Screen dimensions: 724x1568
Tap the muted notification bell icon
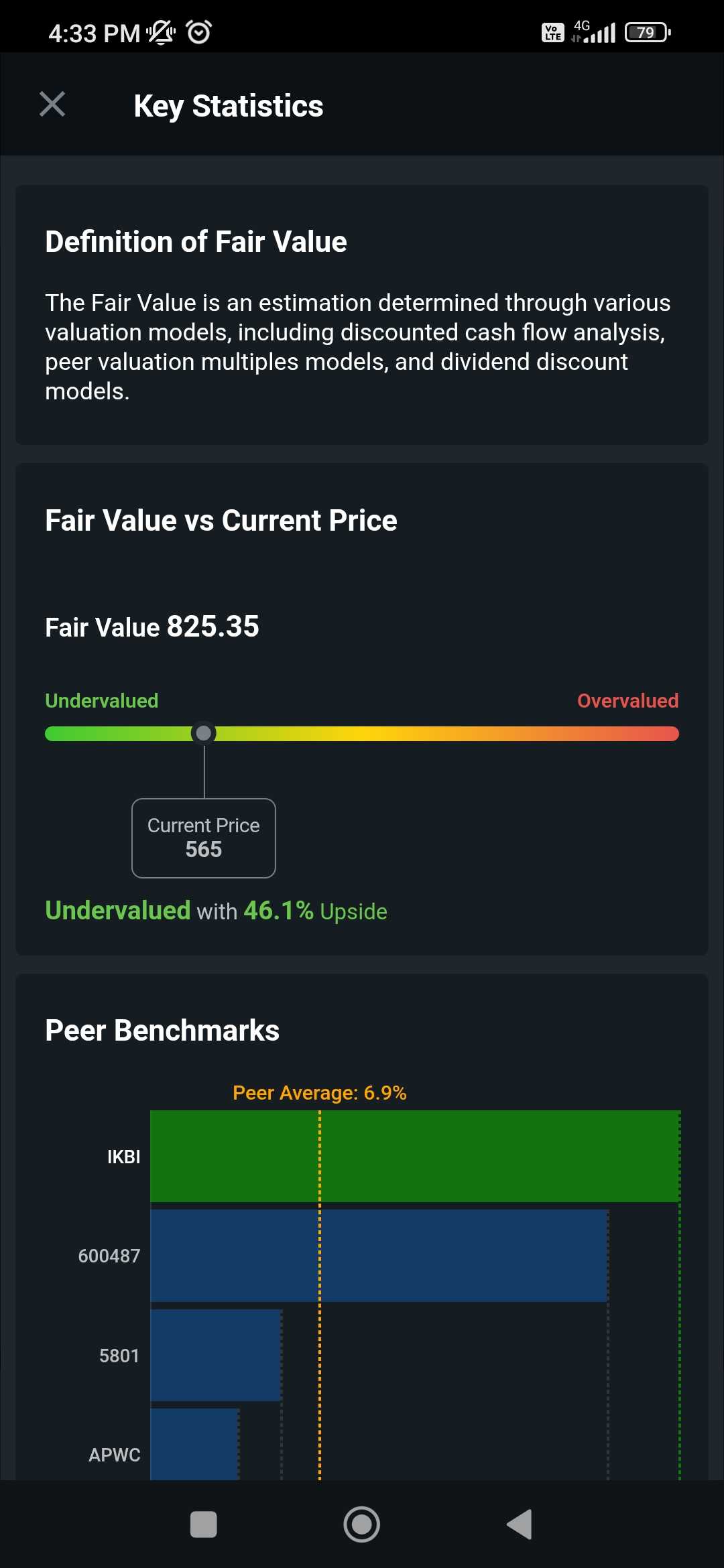click(161, 32)
